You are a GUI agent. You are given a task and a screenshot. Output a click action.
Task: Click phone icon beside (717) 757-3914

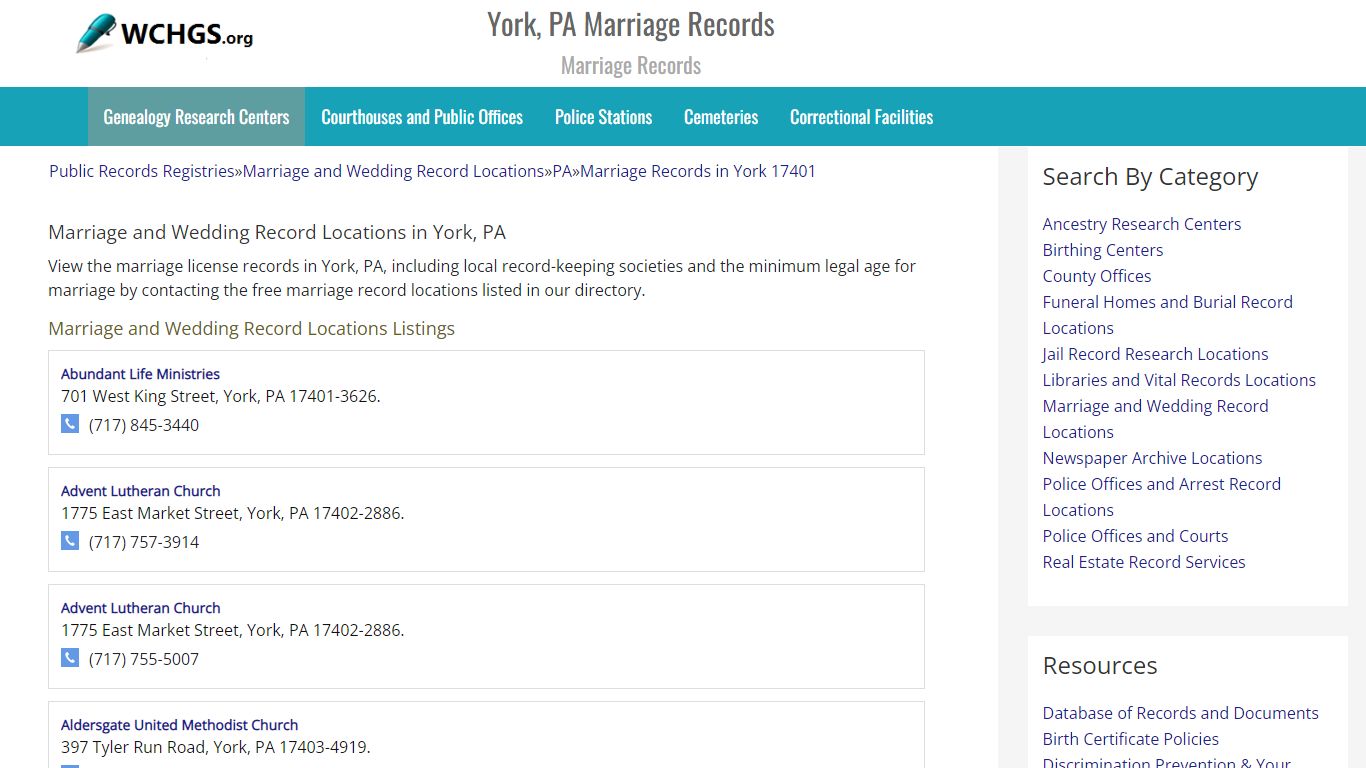click(70, 541)
